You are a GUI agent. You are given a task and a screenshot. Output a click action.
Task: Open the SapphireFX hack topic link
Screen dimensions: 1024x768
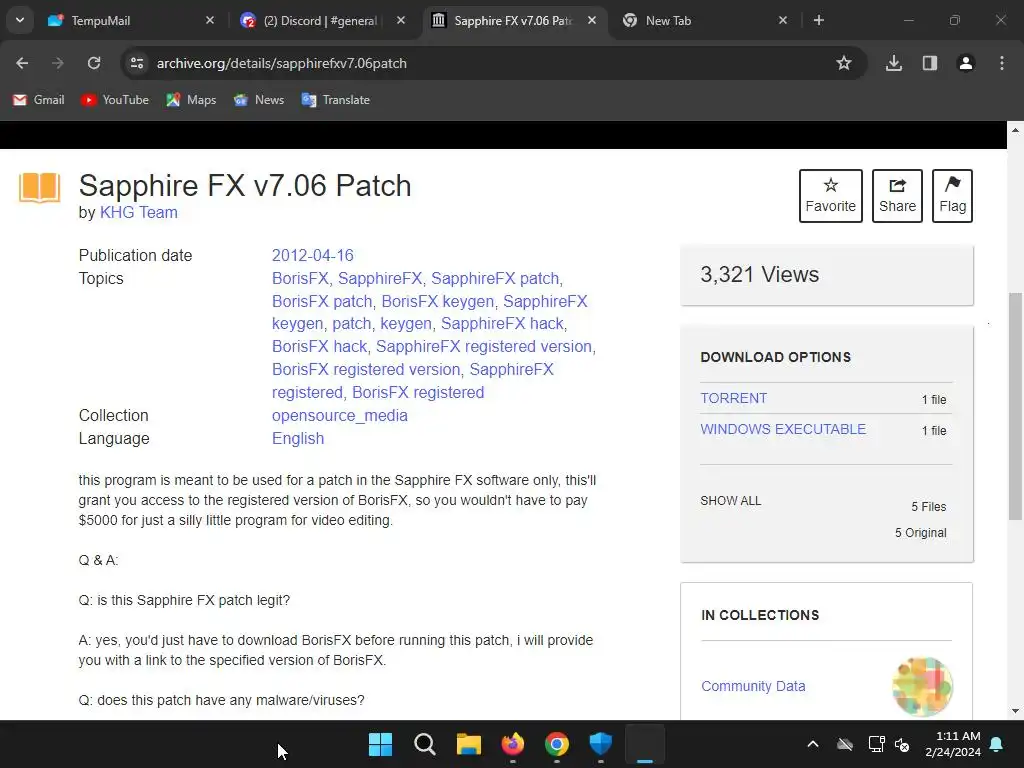coord(502,323)
